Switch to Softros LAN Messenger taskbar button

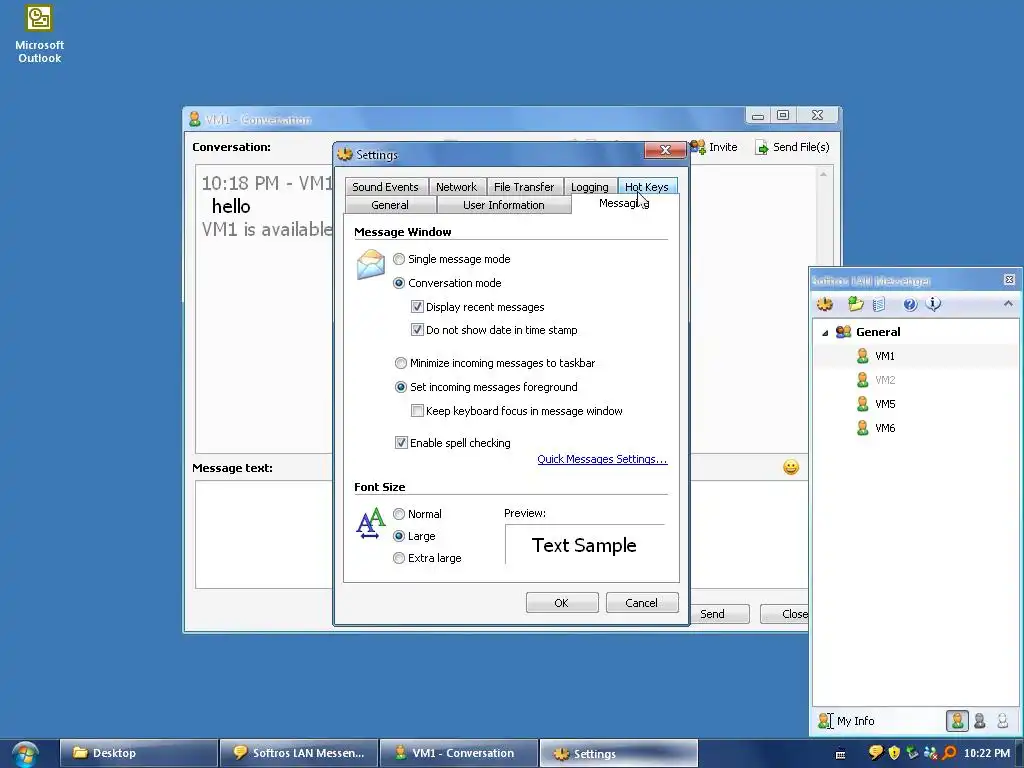pos(299,753)
